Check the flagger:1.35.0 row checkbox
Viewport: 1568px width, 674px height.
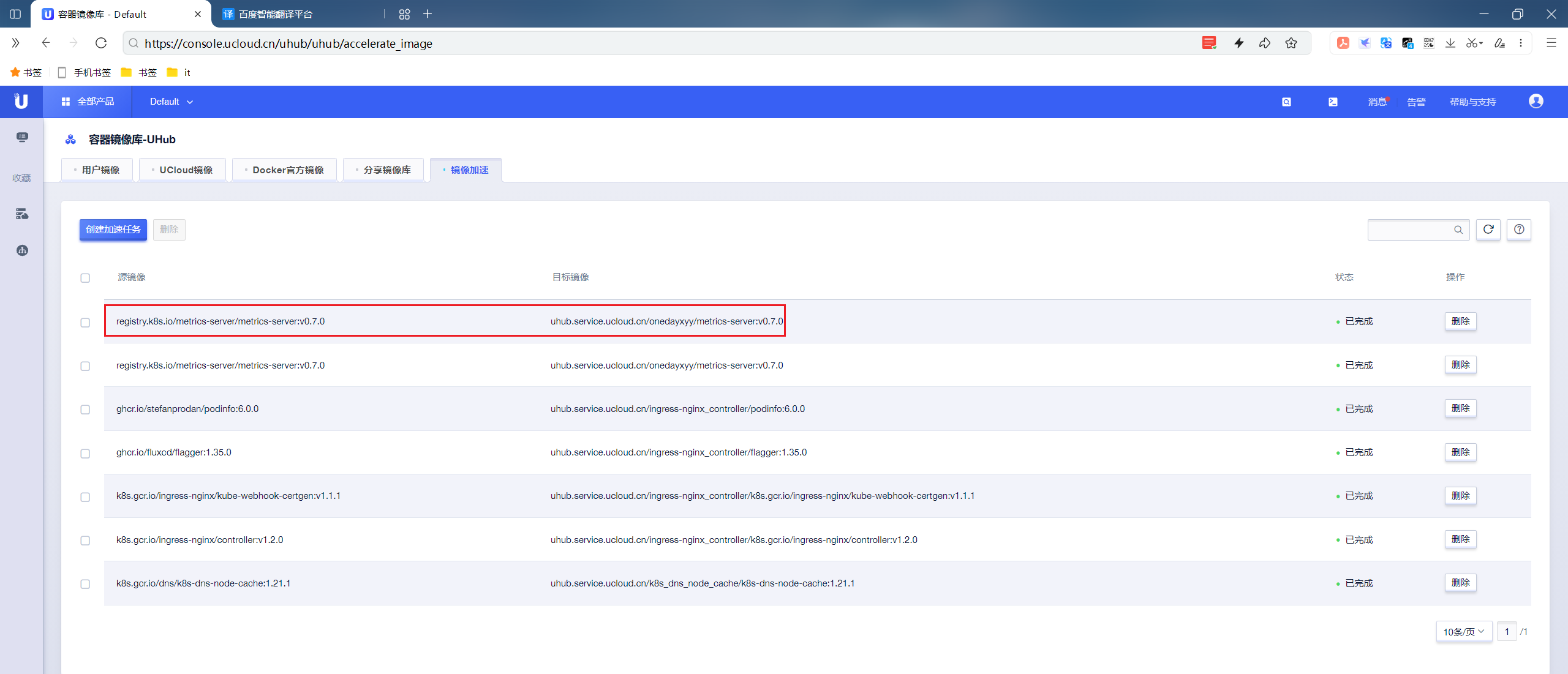(x=85, y=454)
